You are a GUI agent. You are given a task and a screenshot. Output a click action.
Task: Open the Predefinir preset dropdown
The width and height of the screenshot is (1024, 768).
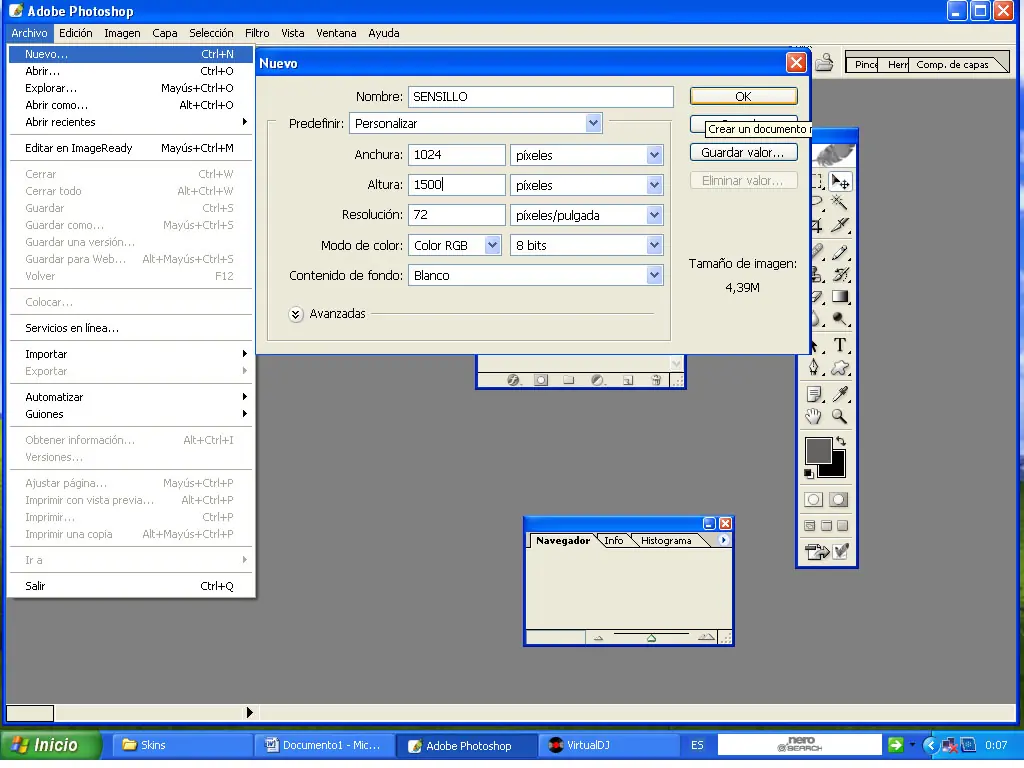coord(593,123)
